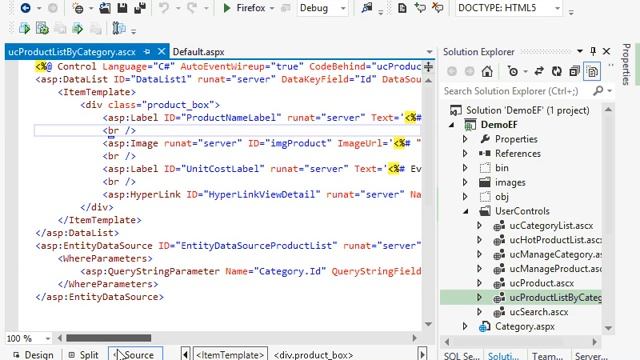Select the <div.product_box> breadcrumb tag
This screenshot has width=640, height=360.
313,355
